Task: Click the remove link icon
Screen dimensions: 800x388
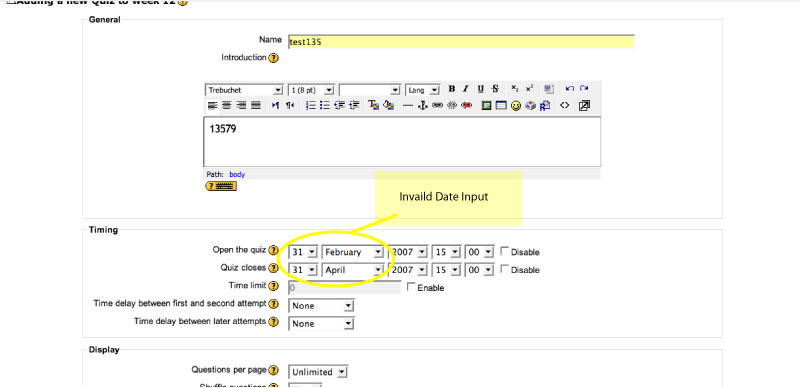Action: click(452, 105)
